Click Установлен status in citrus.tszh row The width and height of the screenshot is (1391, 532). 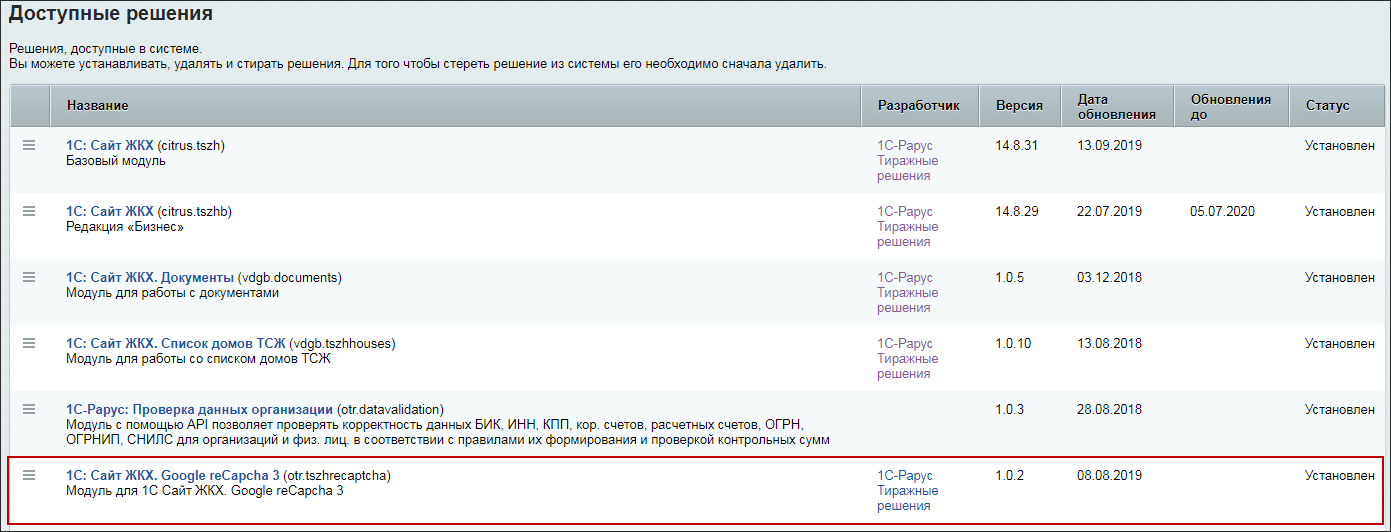pos(1340,145)
